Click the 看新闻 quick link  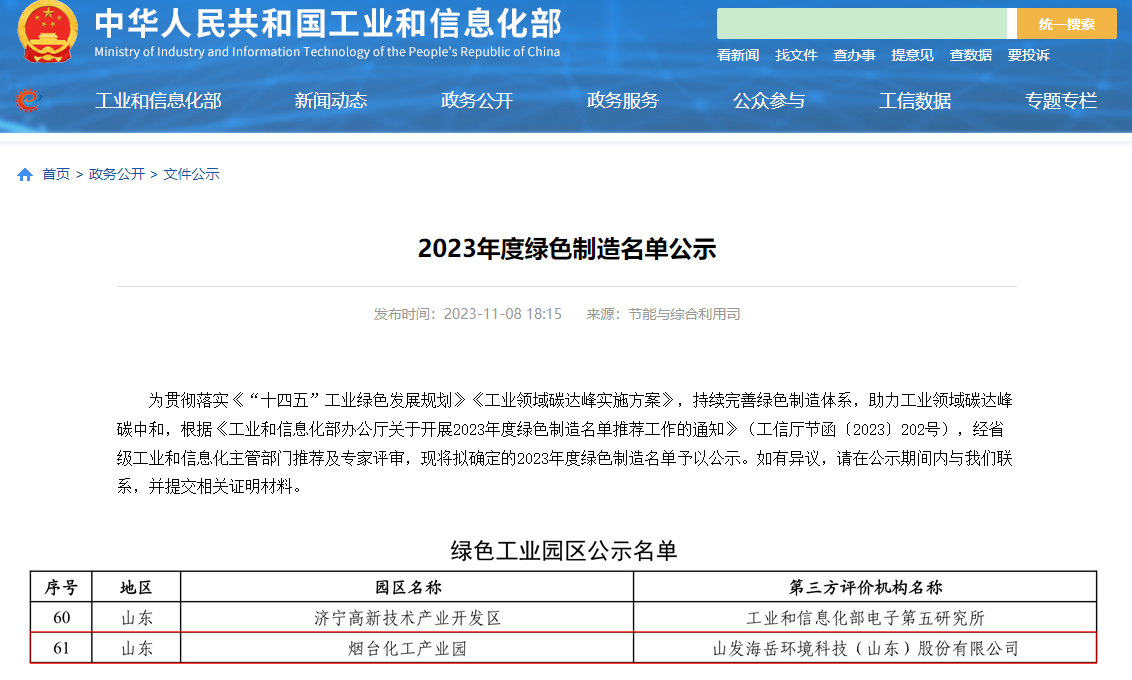coord(738,56)
